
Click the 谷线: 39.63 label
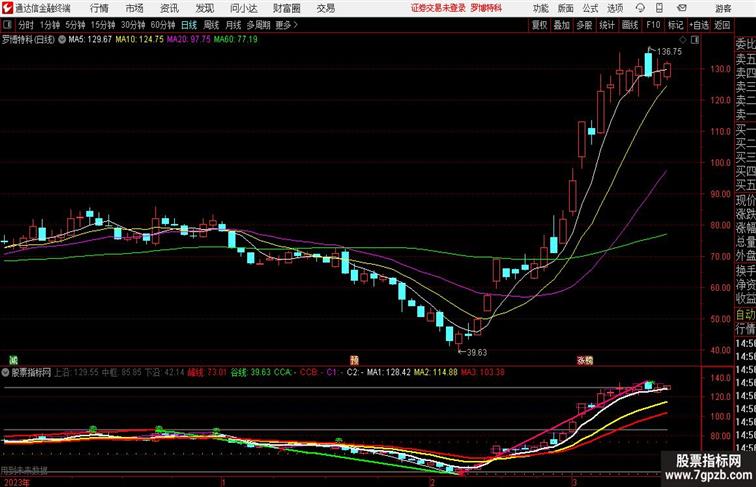250,372
